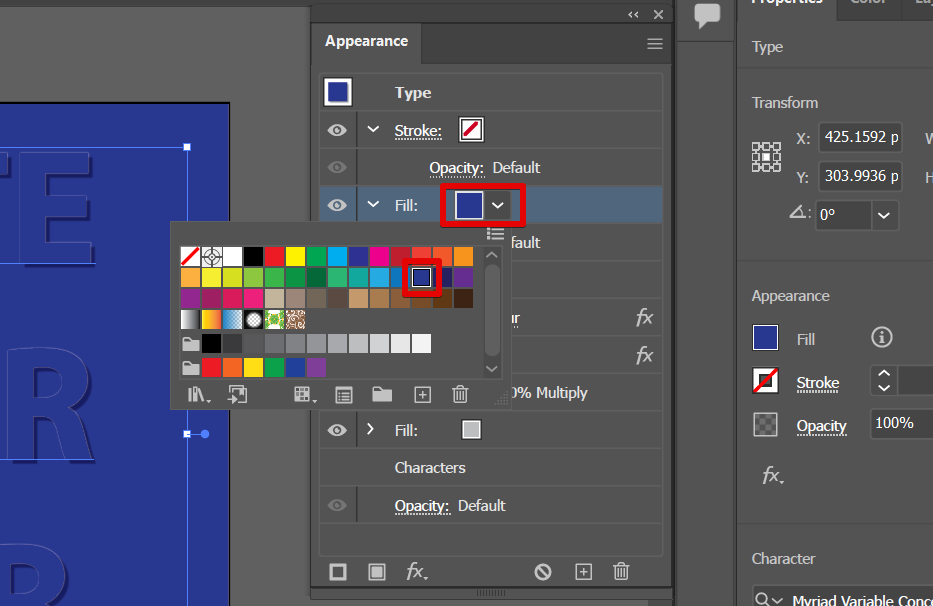933x606 pixels.
Task: Open the Swatch Libraries menu icon
Action: (x=200, y=395)
